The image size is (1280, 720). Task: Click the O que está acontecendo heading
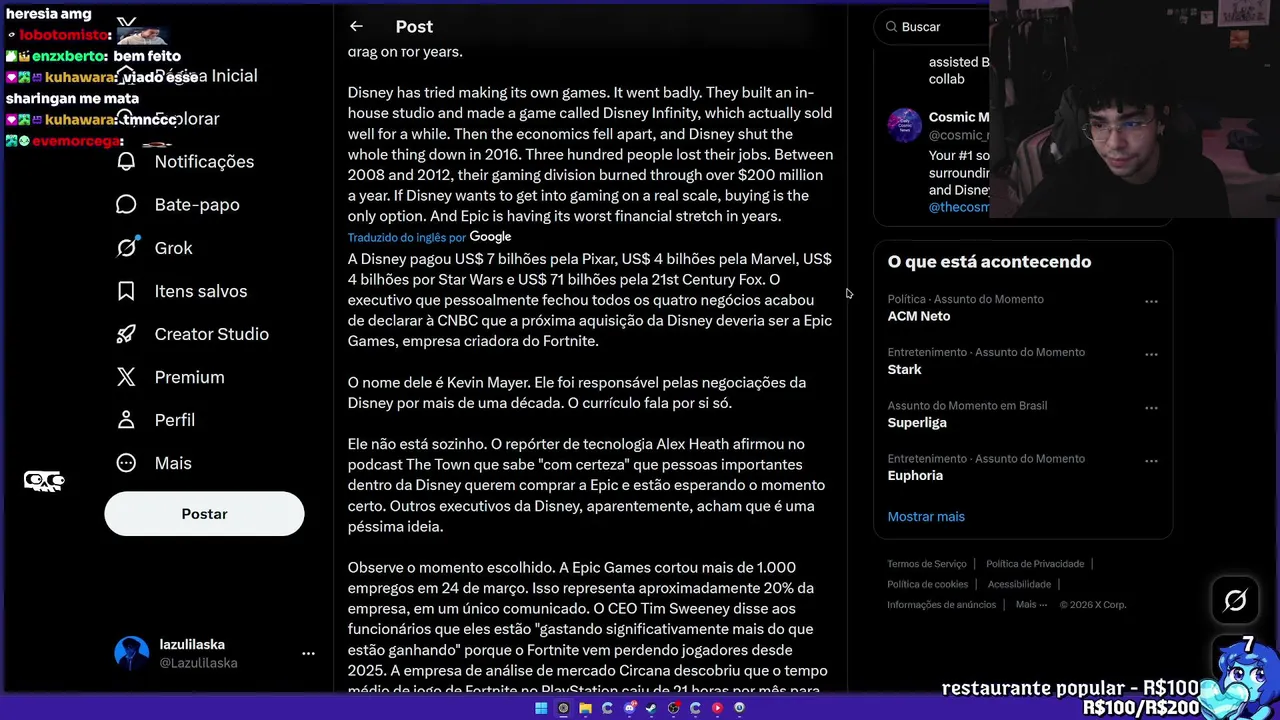click(x=989, y=262)
